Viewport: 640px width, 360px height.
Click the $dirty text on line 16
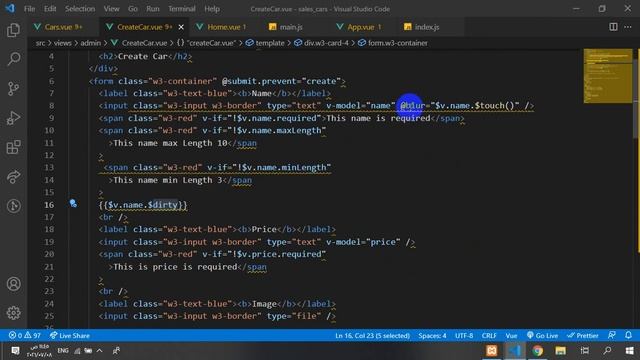(x=163, y=205)
